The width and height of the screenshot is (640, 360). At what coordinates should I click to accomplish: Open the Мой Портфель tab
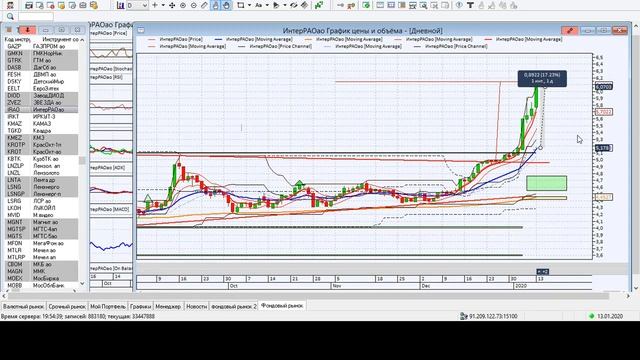click(x=108, y=306)
